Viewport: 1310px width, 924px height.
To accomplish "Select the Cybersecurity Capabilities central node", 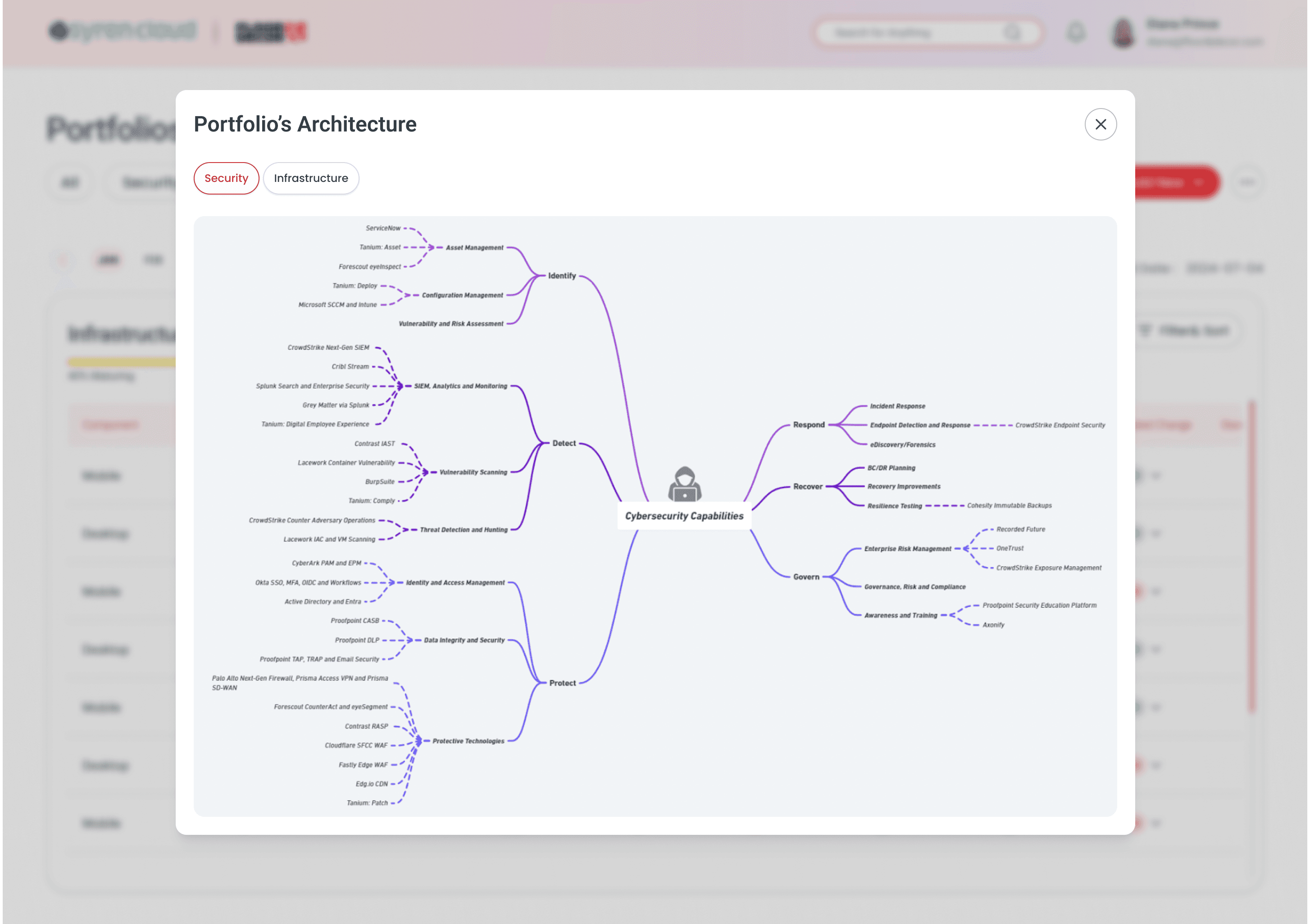I will click(684, 516).
